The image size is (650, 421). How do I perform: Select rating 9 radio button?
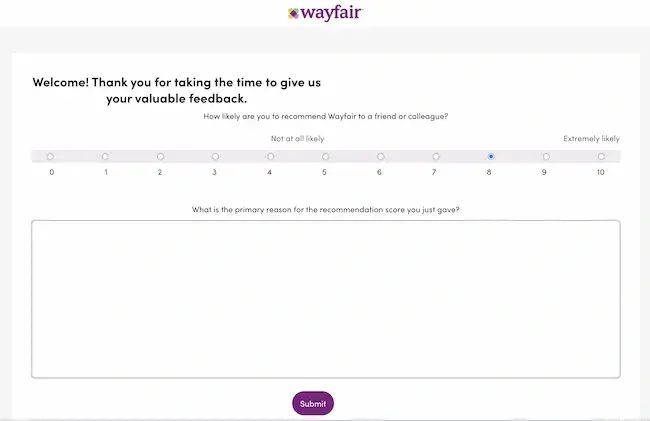[x=546, y=157]
